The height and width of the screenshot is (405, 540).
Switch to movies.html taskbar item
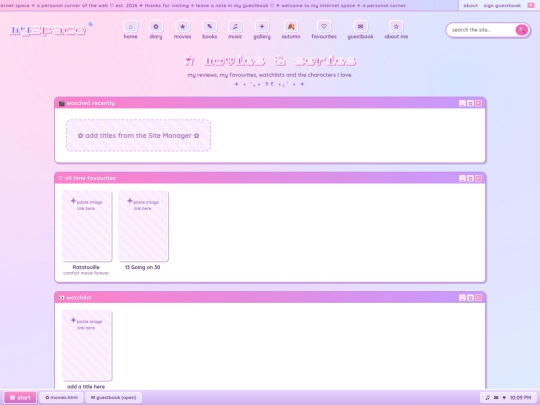click(x=61, y=397)
